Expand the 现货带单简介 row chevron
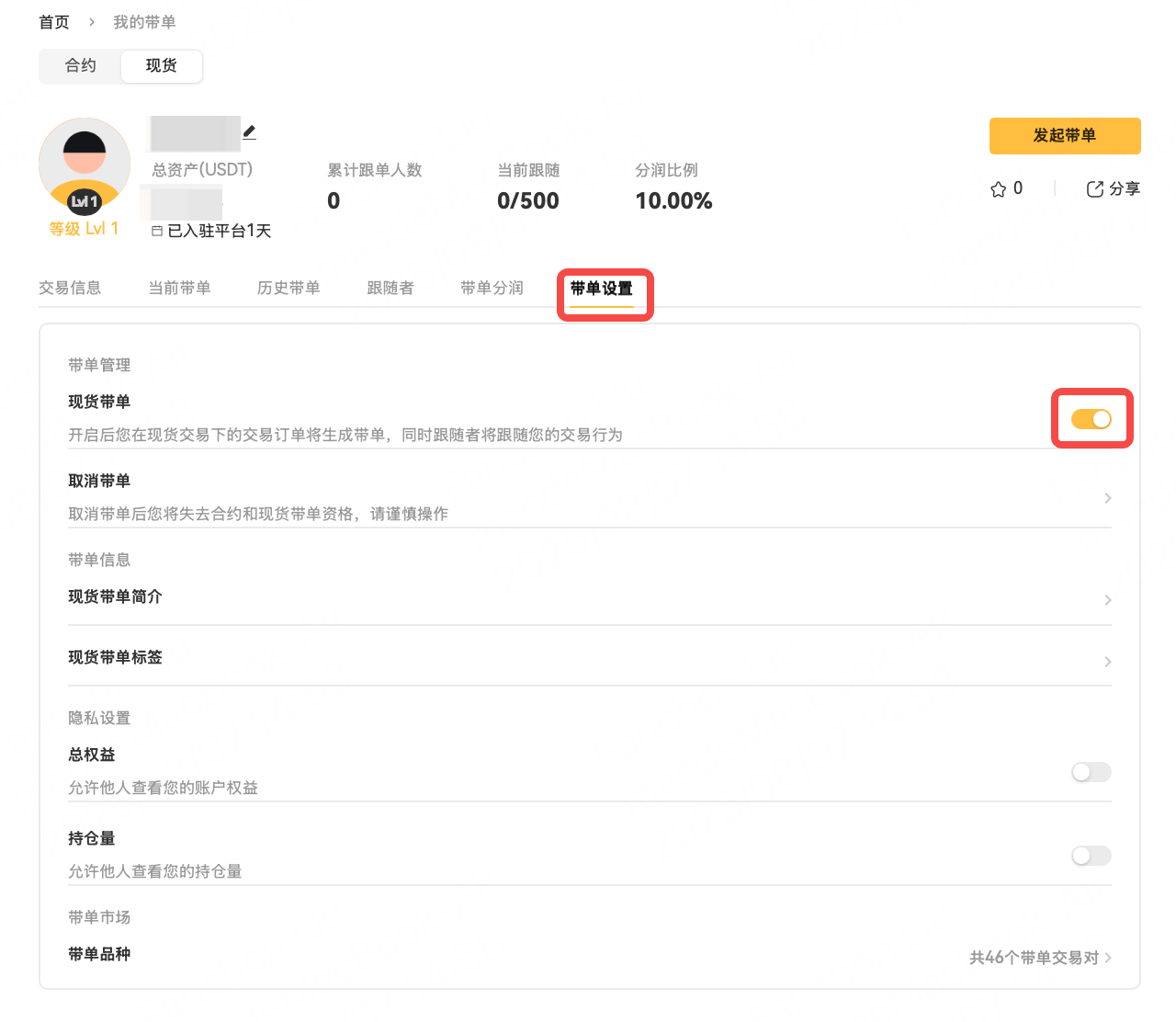The image size is (1176, 1022). 1108,600
